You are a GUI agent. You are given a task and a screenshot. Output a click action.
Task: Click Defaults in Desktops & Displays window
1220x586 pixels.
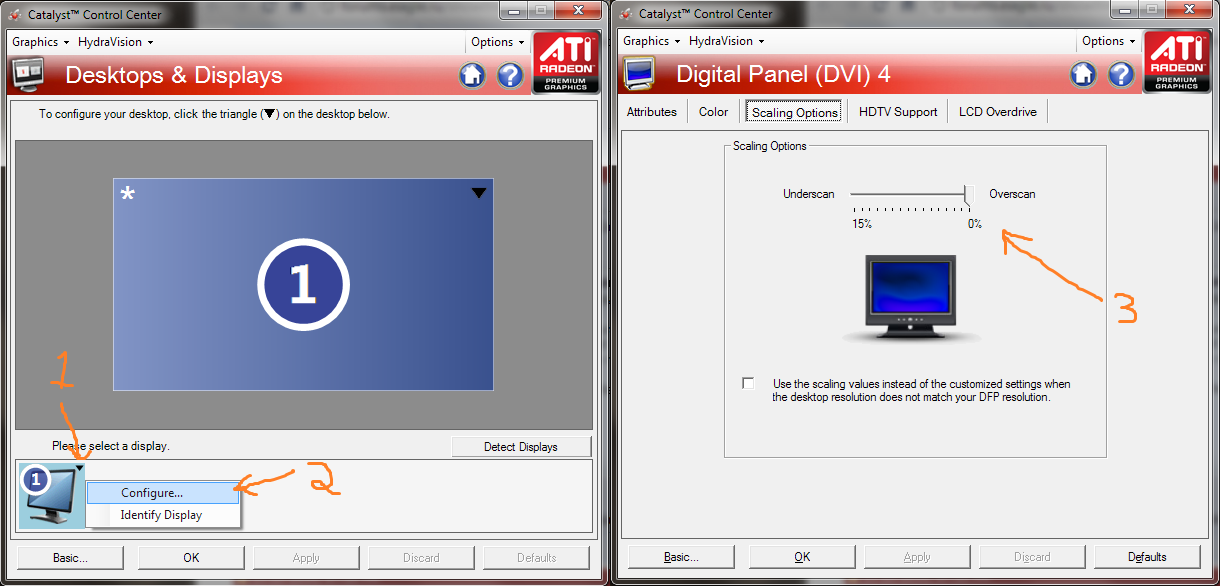point(537,558)
